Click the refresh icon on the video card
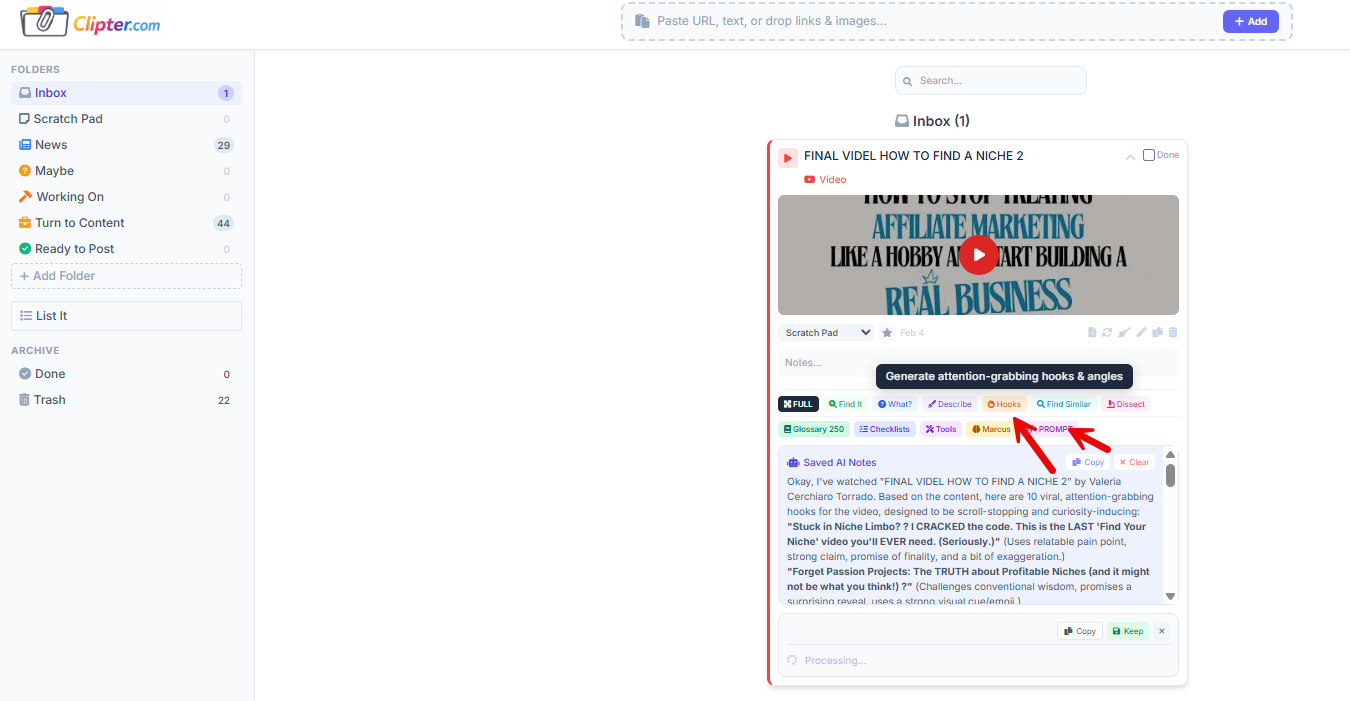 point(1107,333)
